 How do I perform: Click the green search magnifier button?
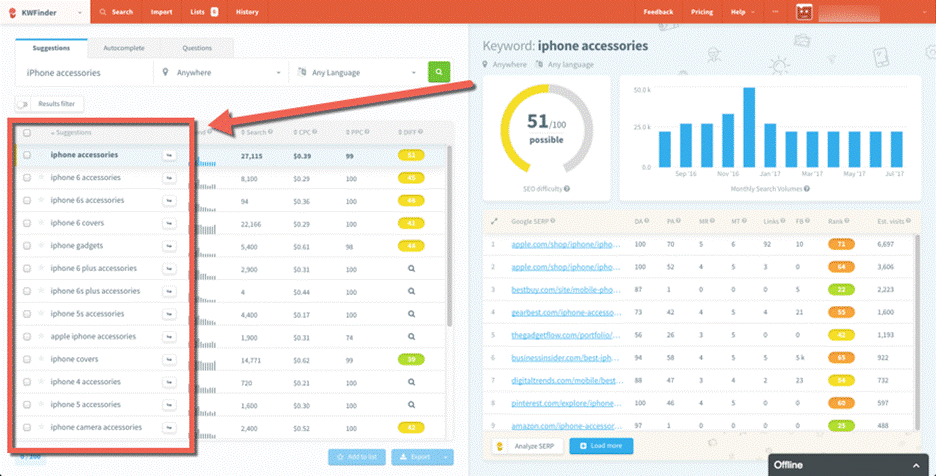click(x=439, y=72)
